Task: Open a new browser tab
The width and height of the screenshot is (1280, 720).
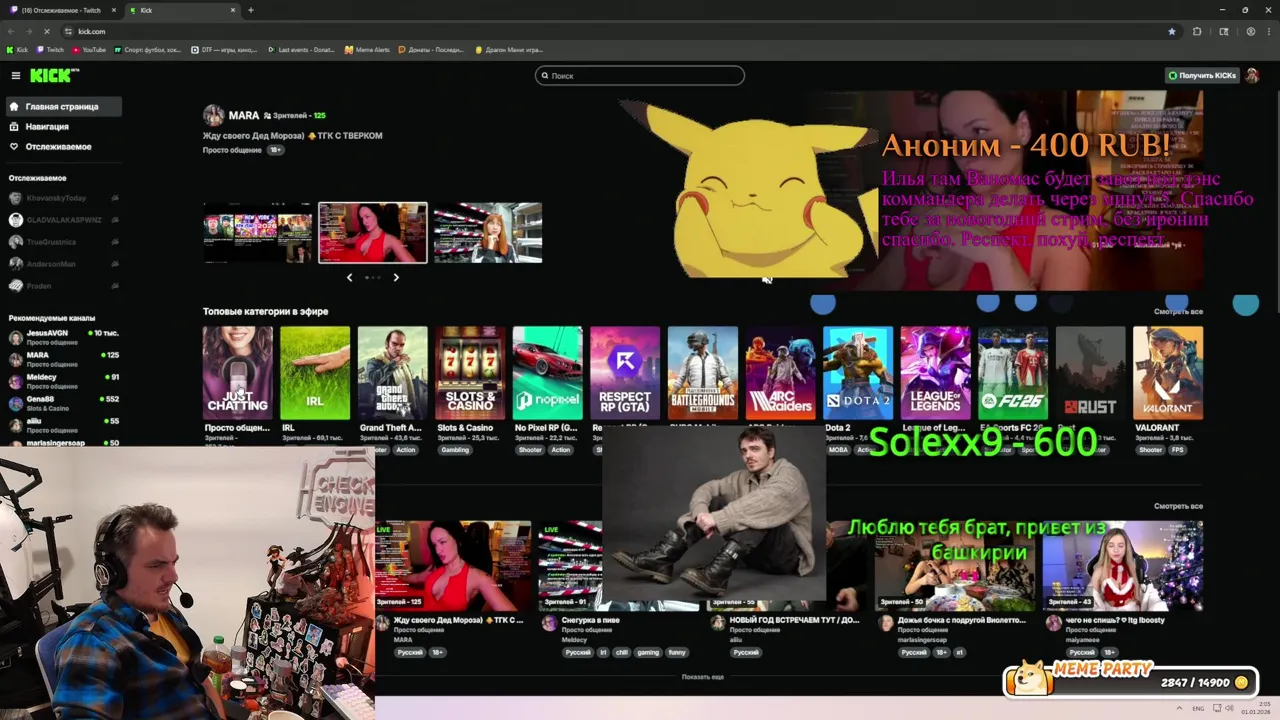Action: [x=250, y=10]
